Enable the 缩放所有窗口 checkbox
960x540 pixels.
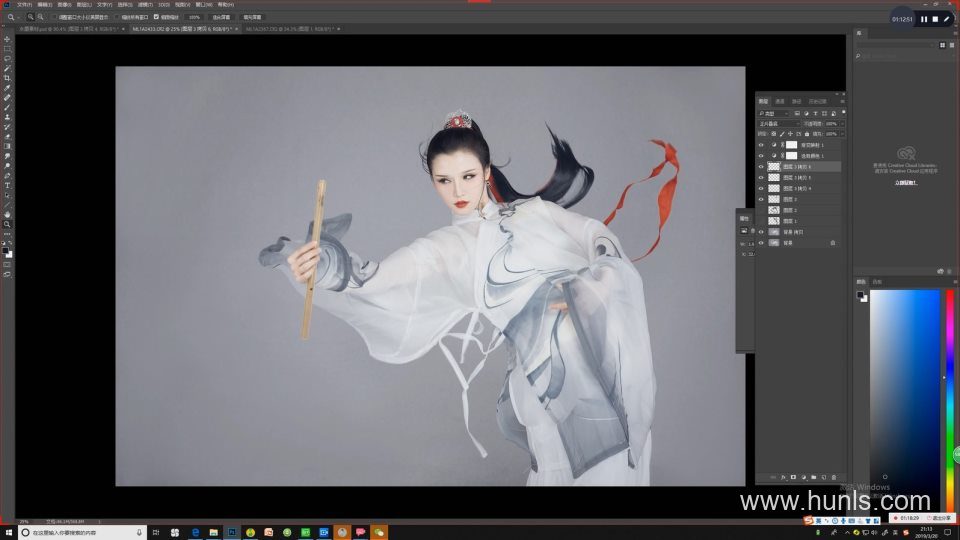[117, 17]
